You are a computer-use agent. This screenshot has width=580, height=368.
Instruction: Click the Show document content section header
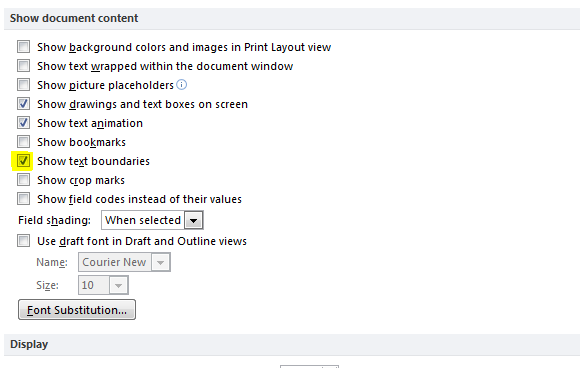[x=74, y=18]
